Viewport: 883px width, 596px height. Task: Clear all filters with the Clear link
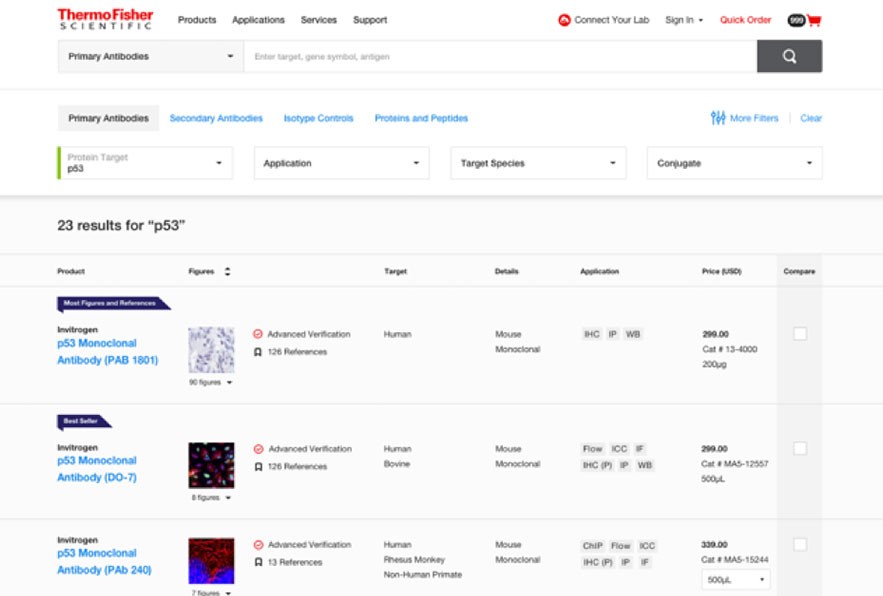(x=811, y=118)
